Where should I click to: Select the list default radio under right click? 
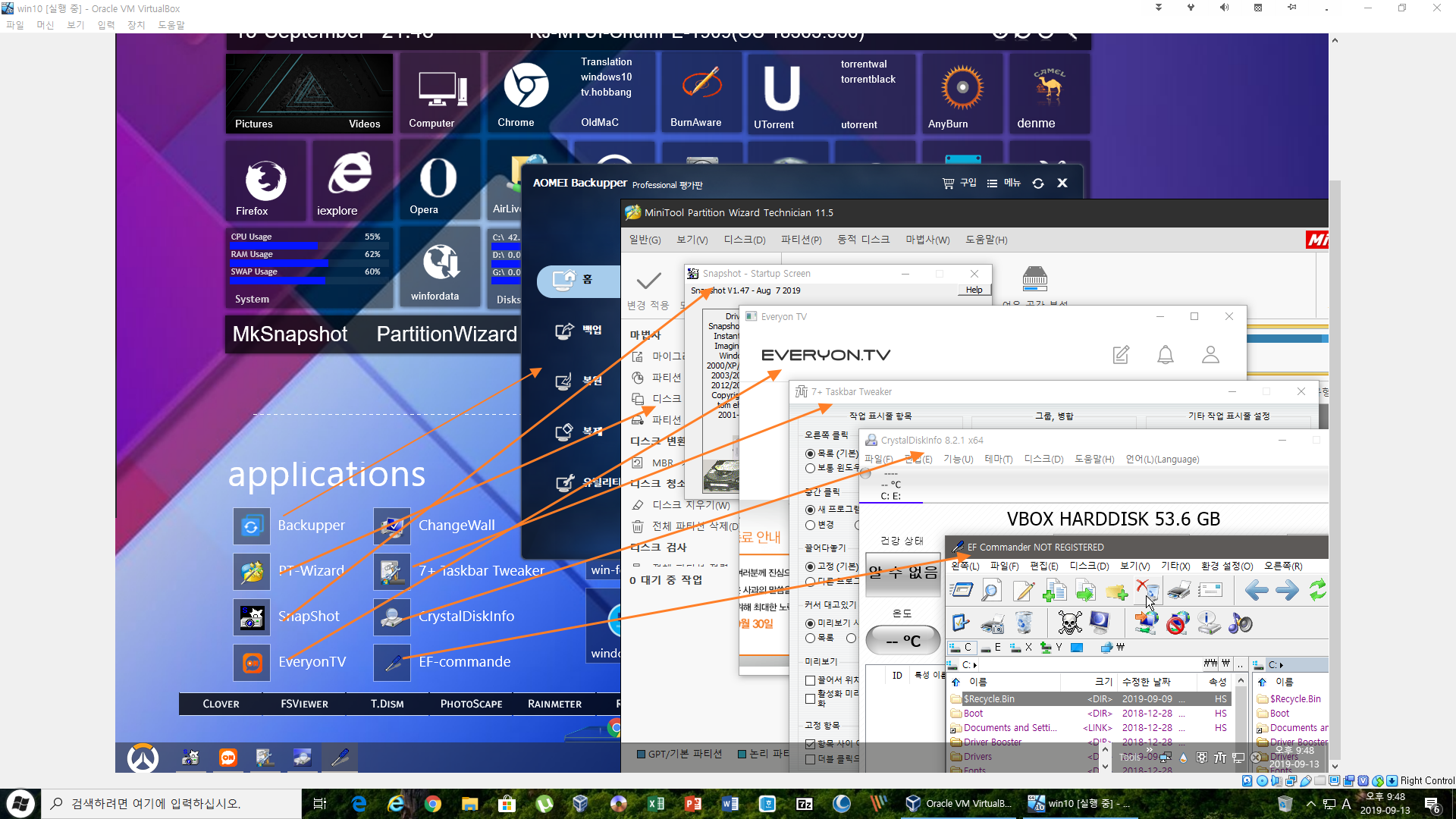(810, 453)
